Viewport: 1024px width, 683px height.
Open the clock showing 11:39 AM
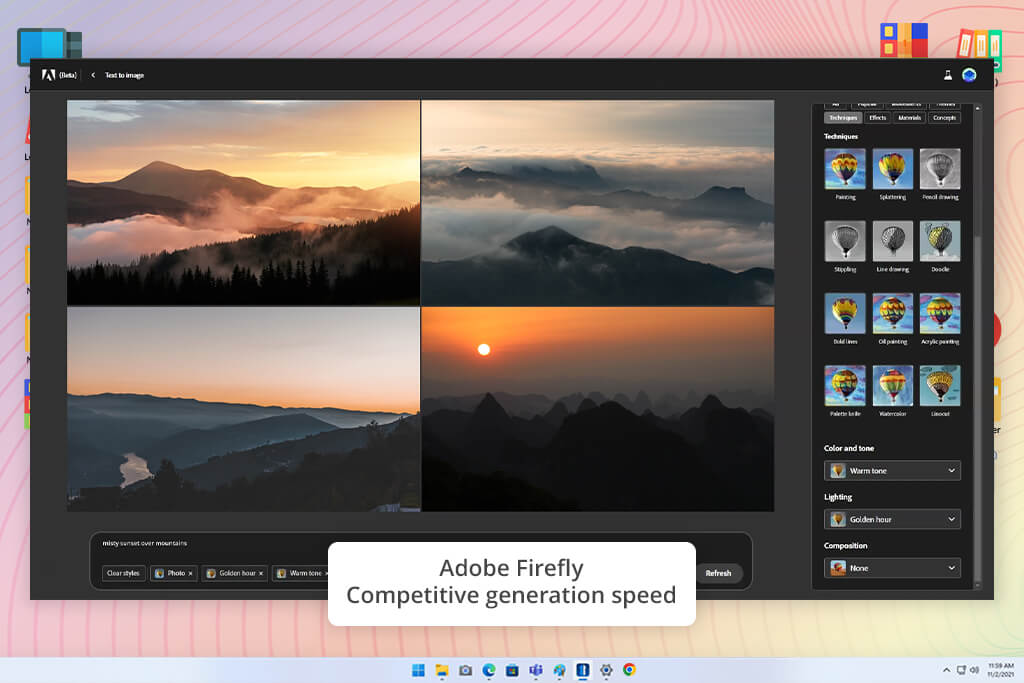[1000, 670]
